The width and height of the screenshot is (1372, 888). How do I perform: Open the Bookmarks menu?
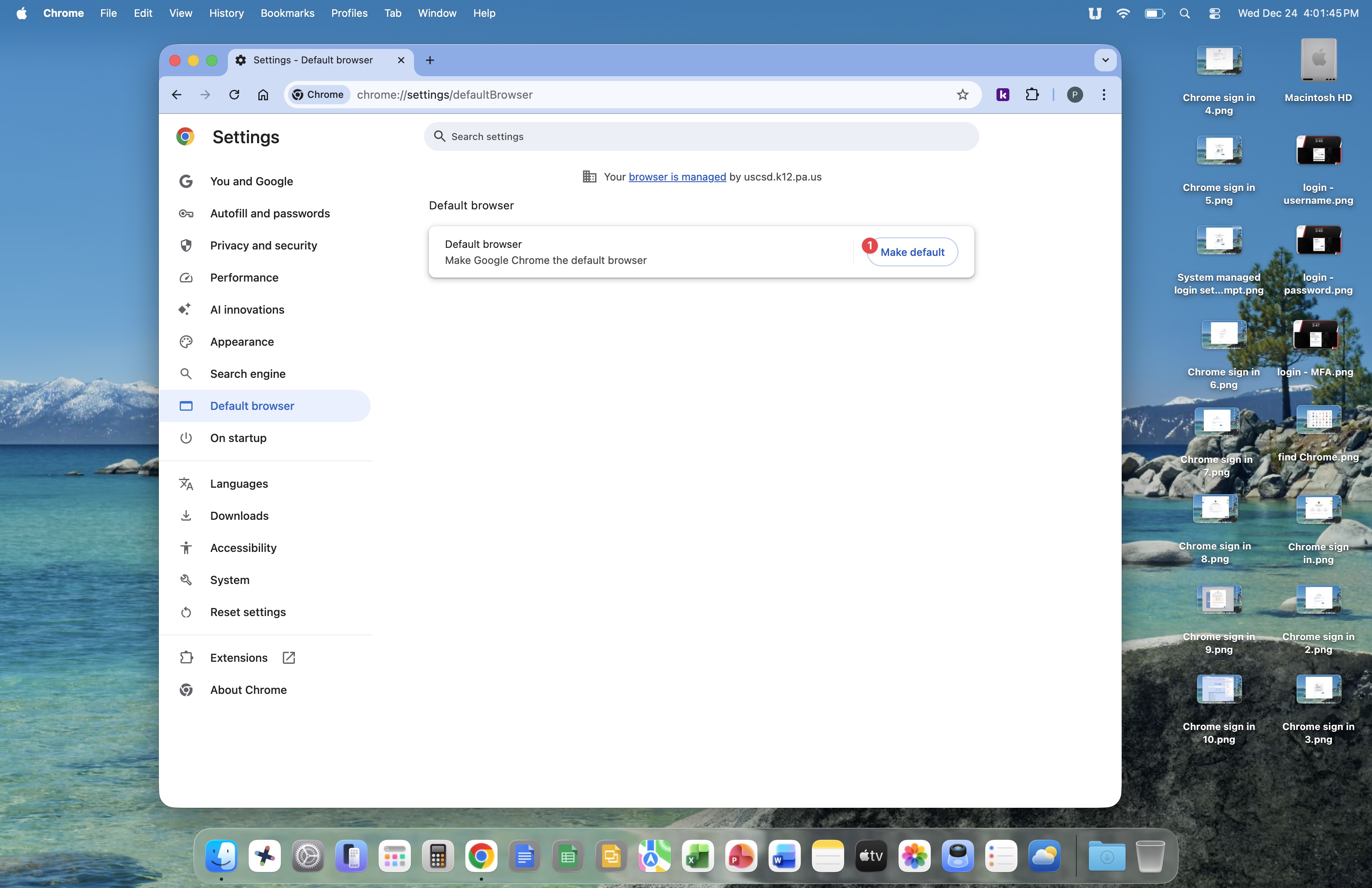point(287,13)
